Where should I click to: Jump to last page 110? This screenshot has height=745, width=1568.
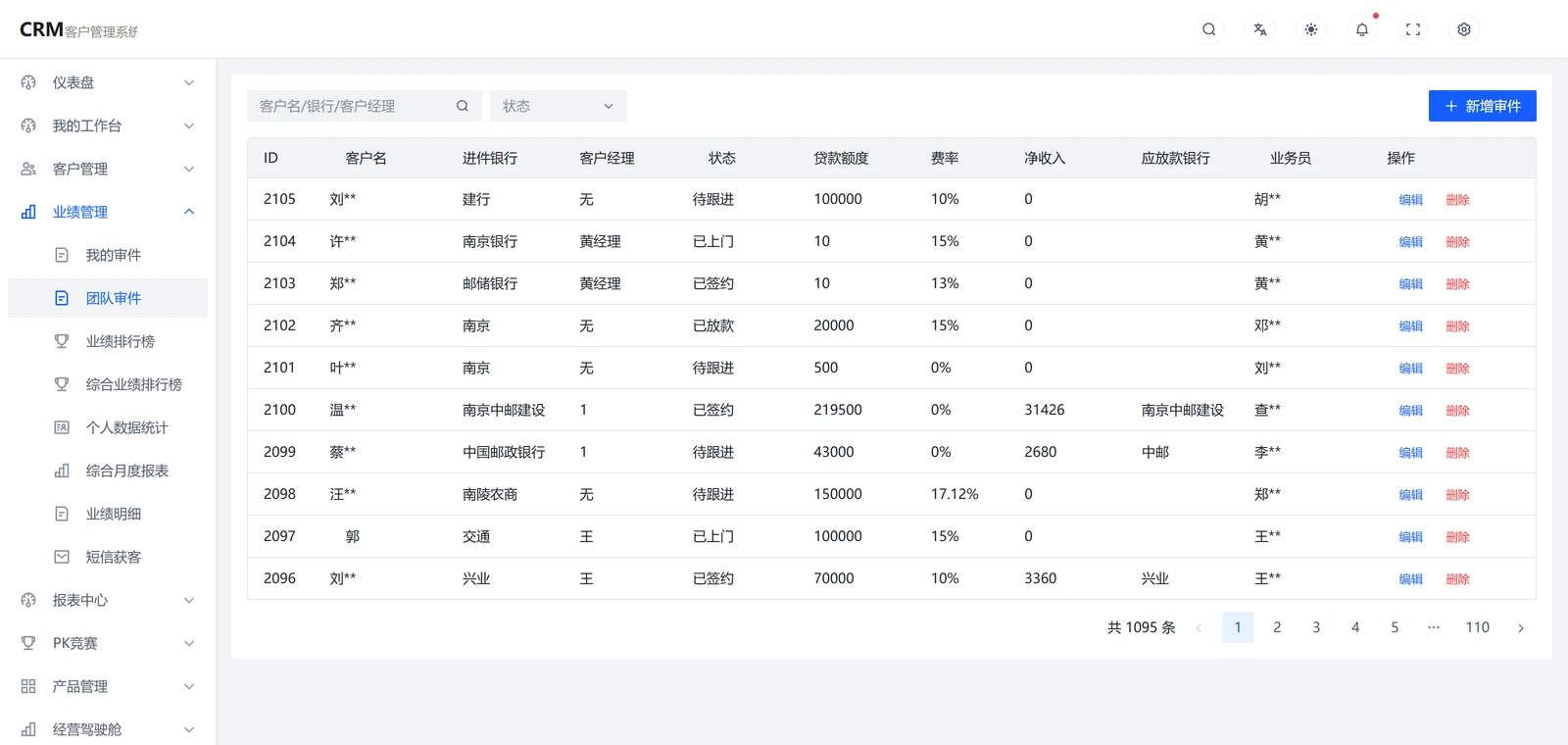tap(1478, 627)
